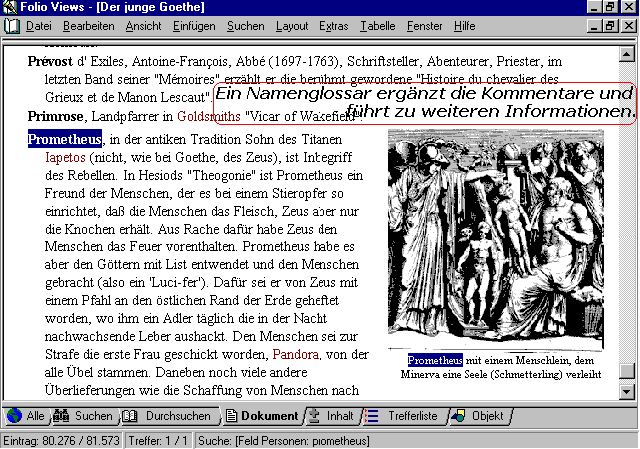Click the Primrose entry name
This screenshot has height=449, width=640.
[x=56, y=116]
